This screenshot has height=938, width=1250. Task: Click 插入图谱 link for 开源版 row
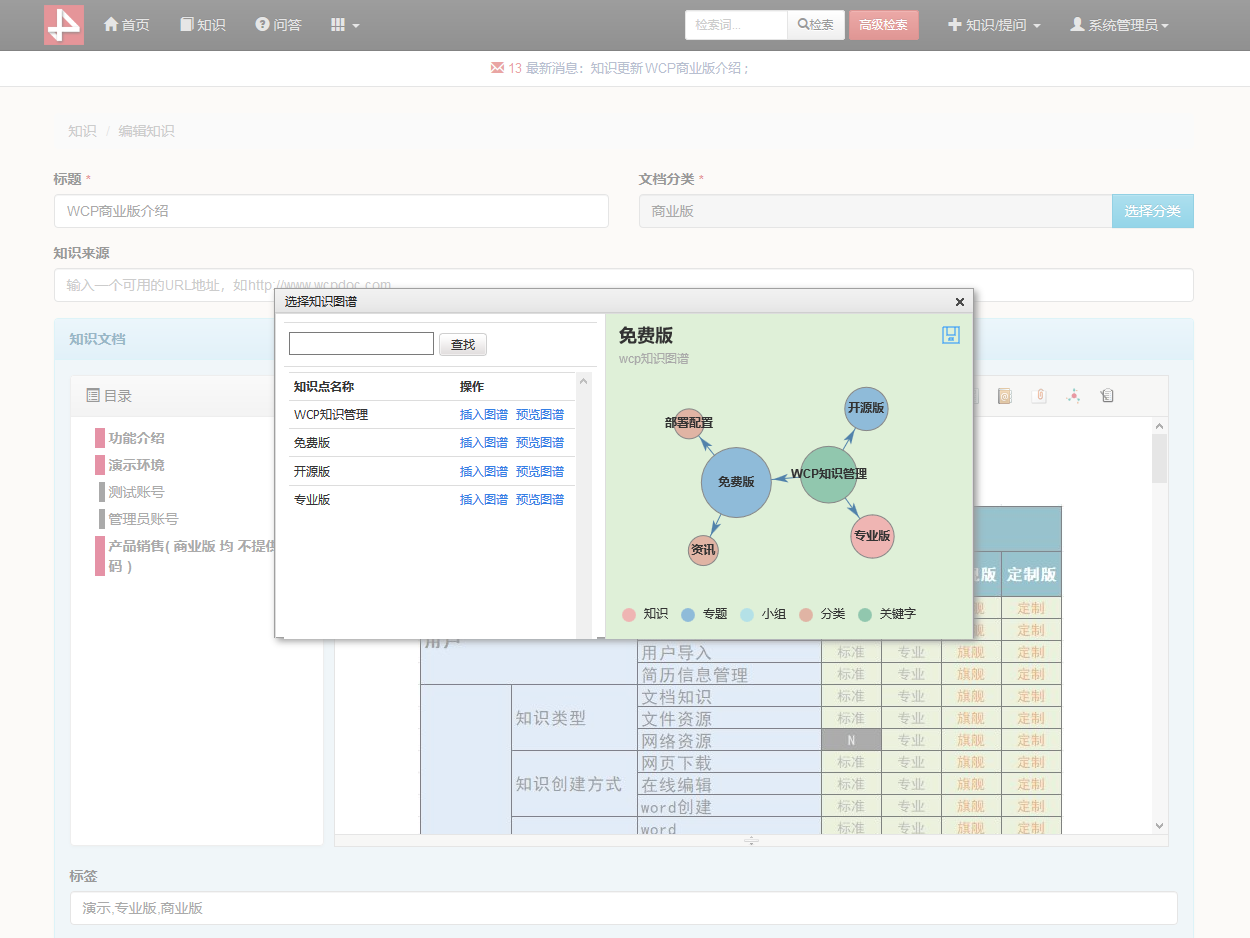483,471
